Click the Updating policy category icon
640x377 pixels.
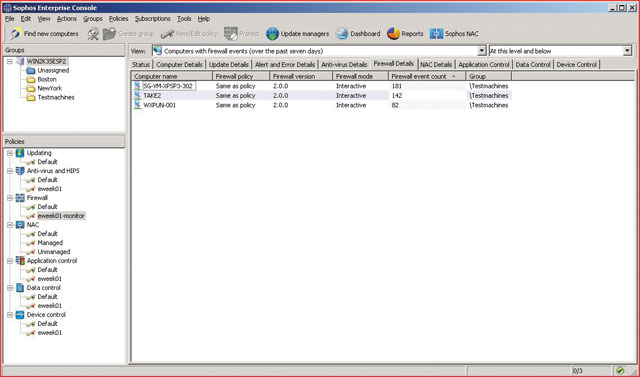20,153
